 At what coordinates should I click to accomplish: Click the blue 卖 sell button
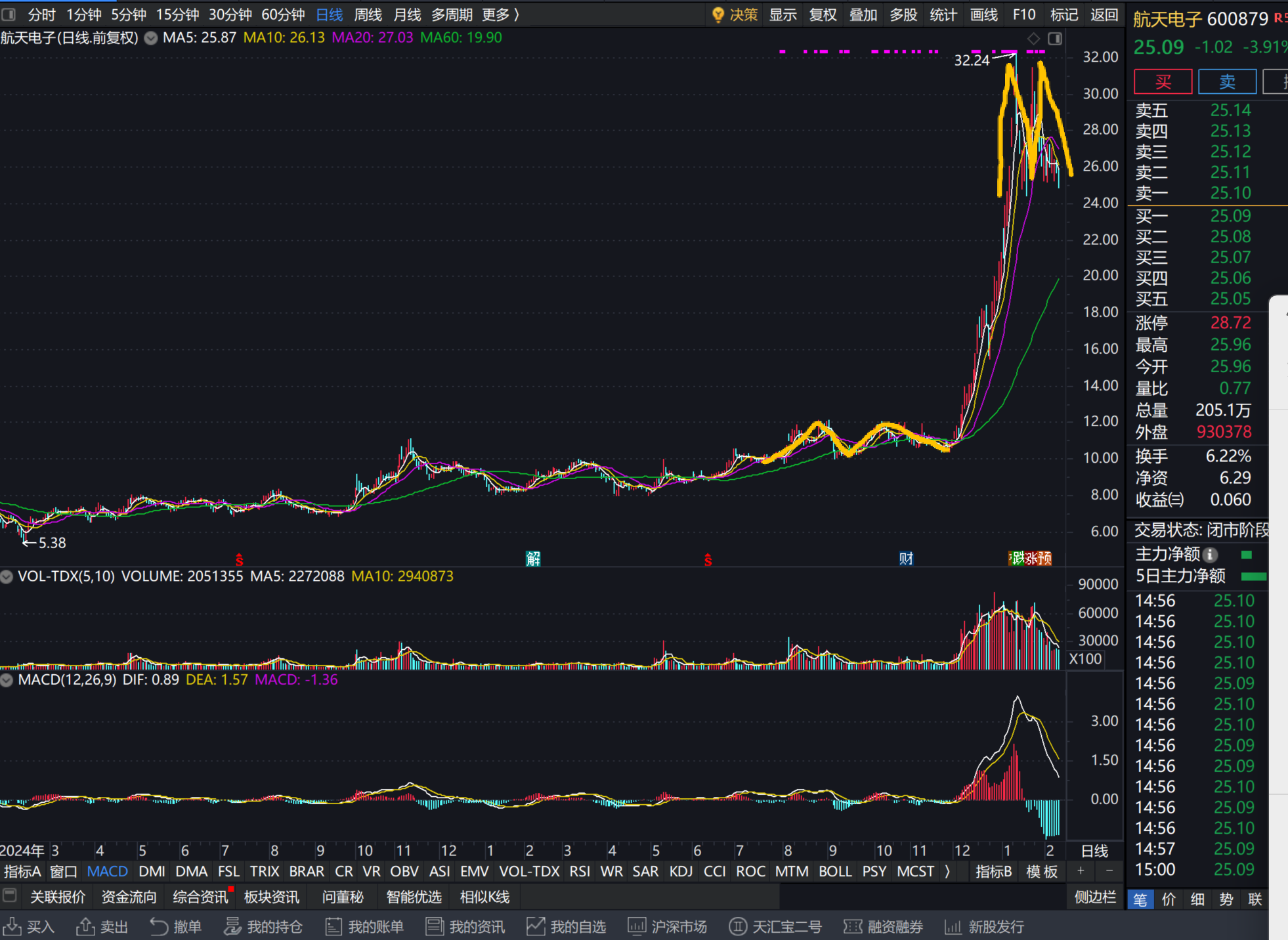(x=1227, y=81)
